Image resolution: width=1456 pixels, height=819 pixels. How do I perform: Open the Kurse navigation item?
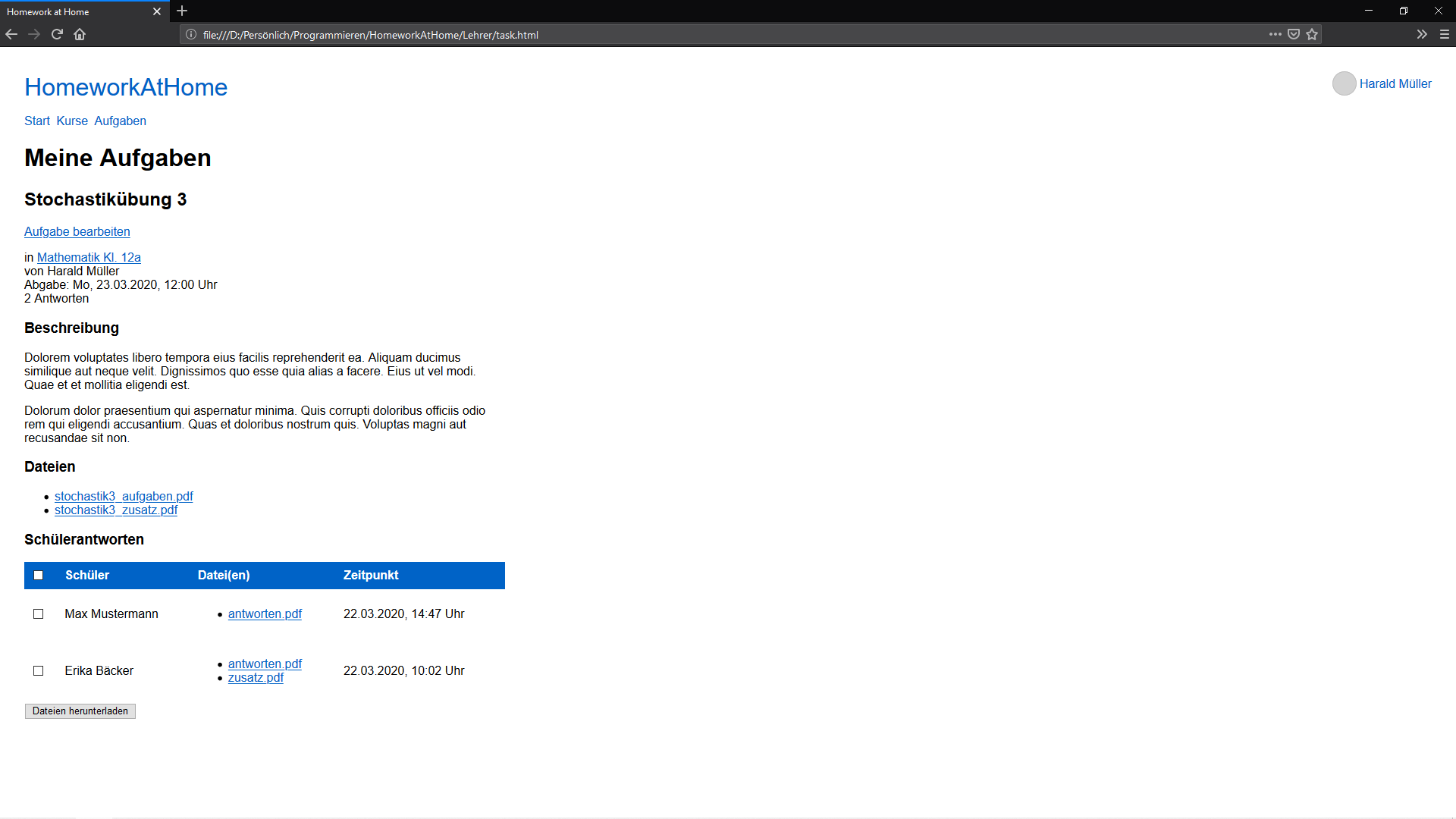point(72,121)
